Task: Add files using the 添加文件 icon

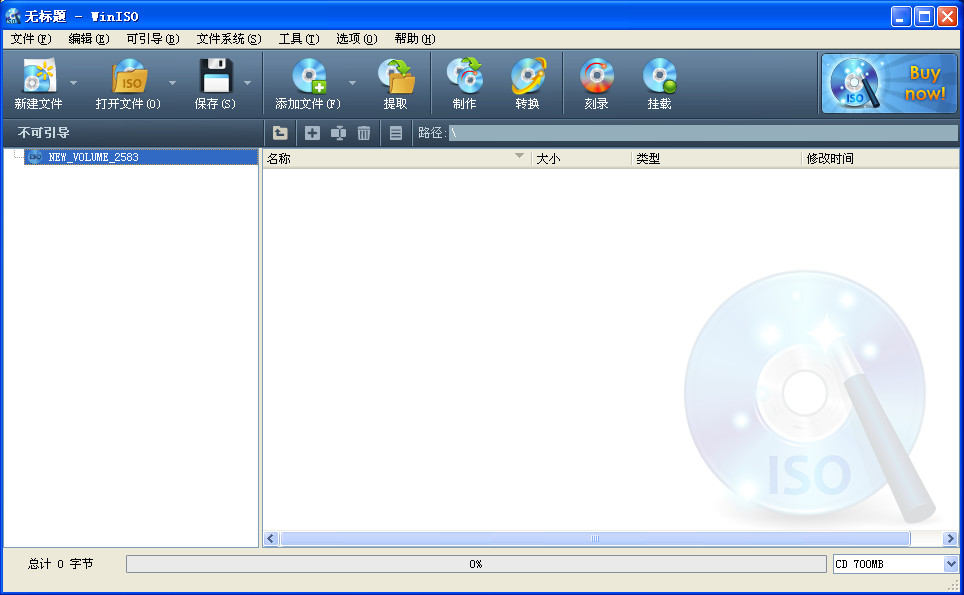Action: (311, 80)
